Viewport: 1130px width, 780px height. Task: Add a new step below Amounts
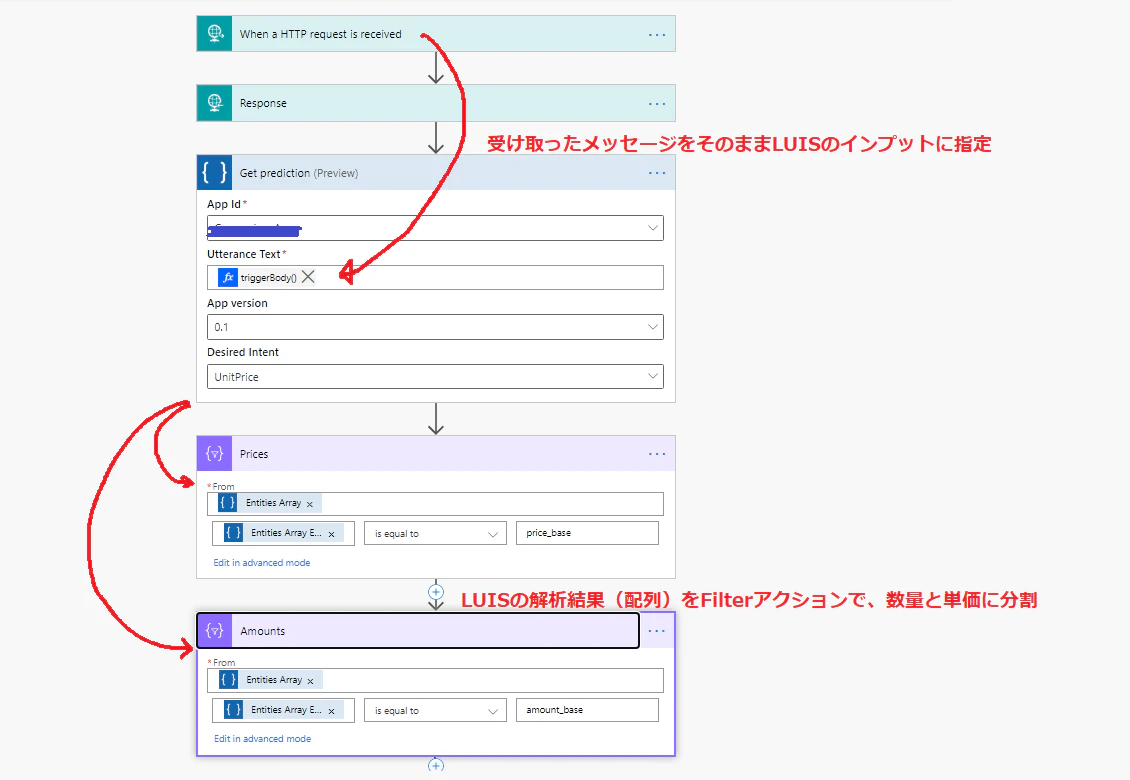pos(436,766)
